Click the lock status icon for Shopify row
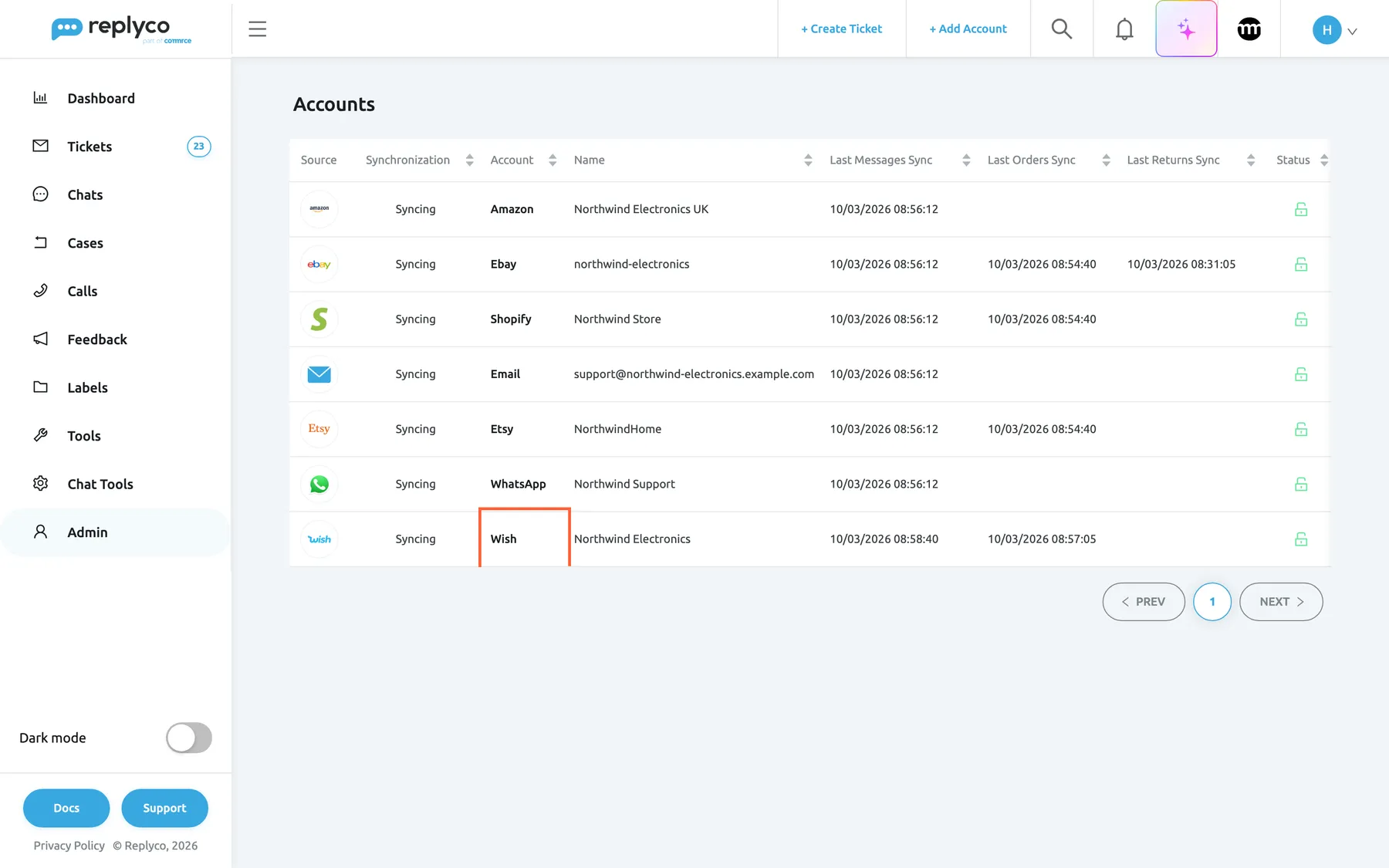The width and height of the screenshot is (1389, 868). click(x=1301, y=319)
